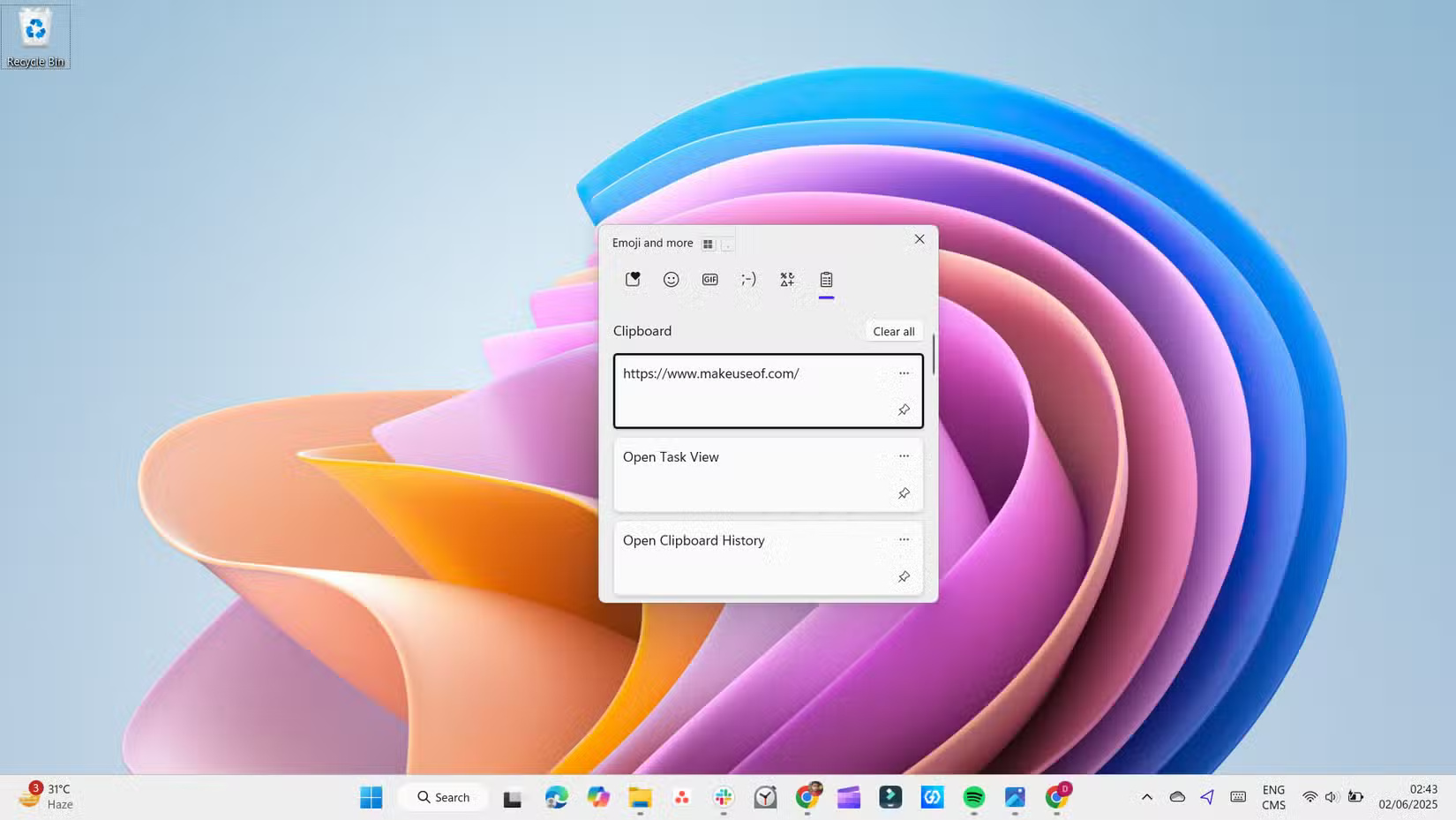Open the Symbols section

pos(786,279)
